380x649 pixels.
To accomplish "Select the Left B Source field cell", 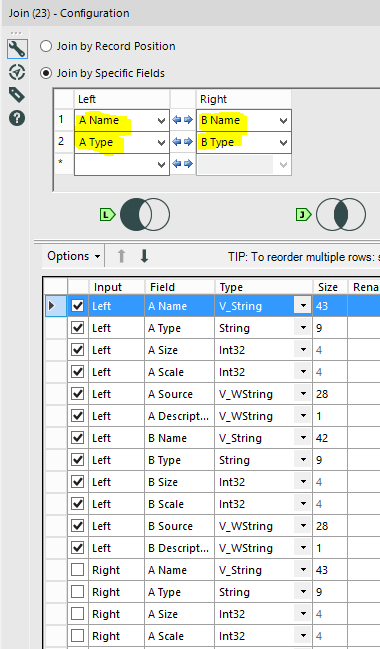I will tap(180, 526).
